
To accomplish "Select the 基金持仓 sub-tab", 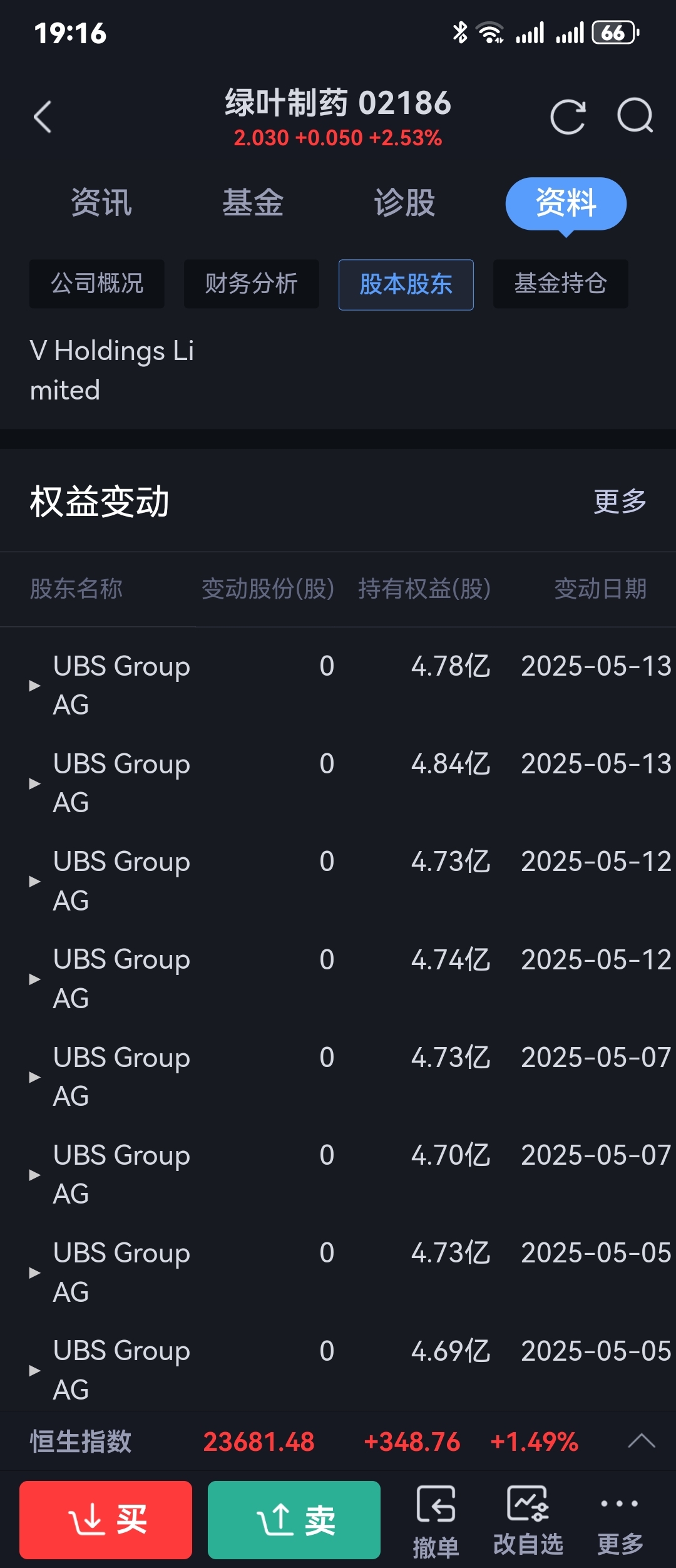I will pos(561,284).
